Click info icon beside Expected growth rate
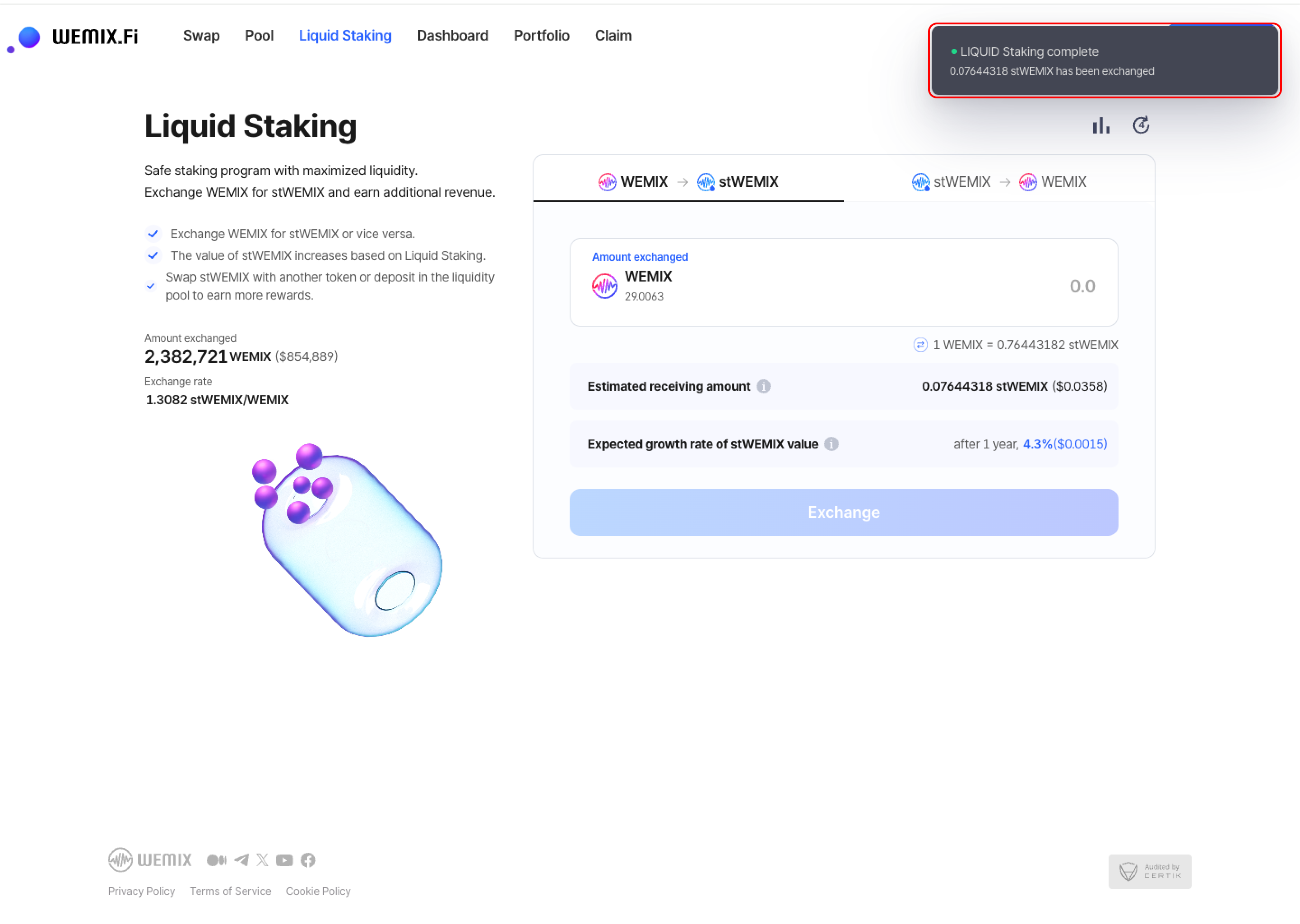The image size is (1300, 924). [831, 444]
